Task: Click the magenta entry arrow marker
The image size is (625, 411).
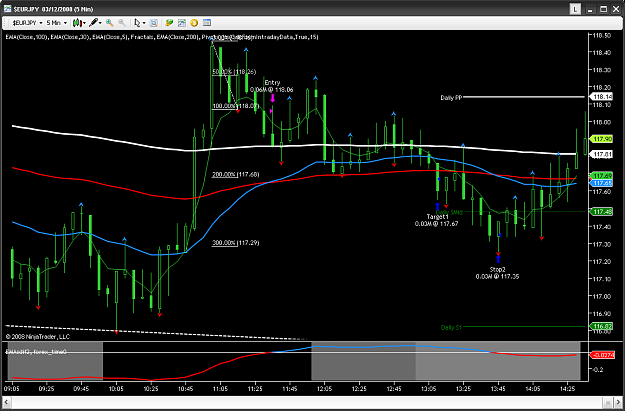Action: click(x=273, y=98)
